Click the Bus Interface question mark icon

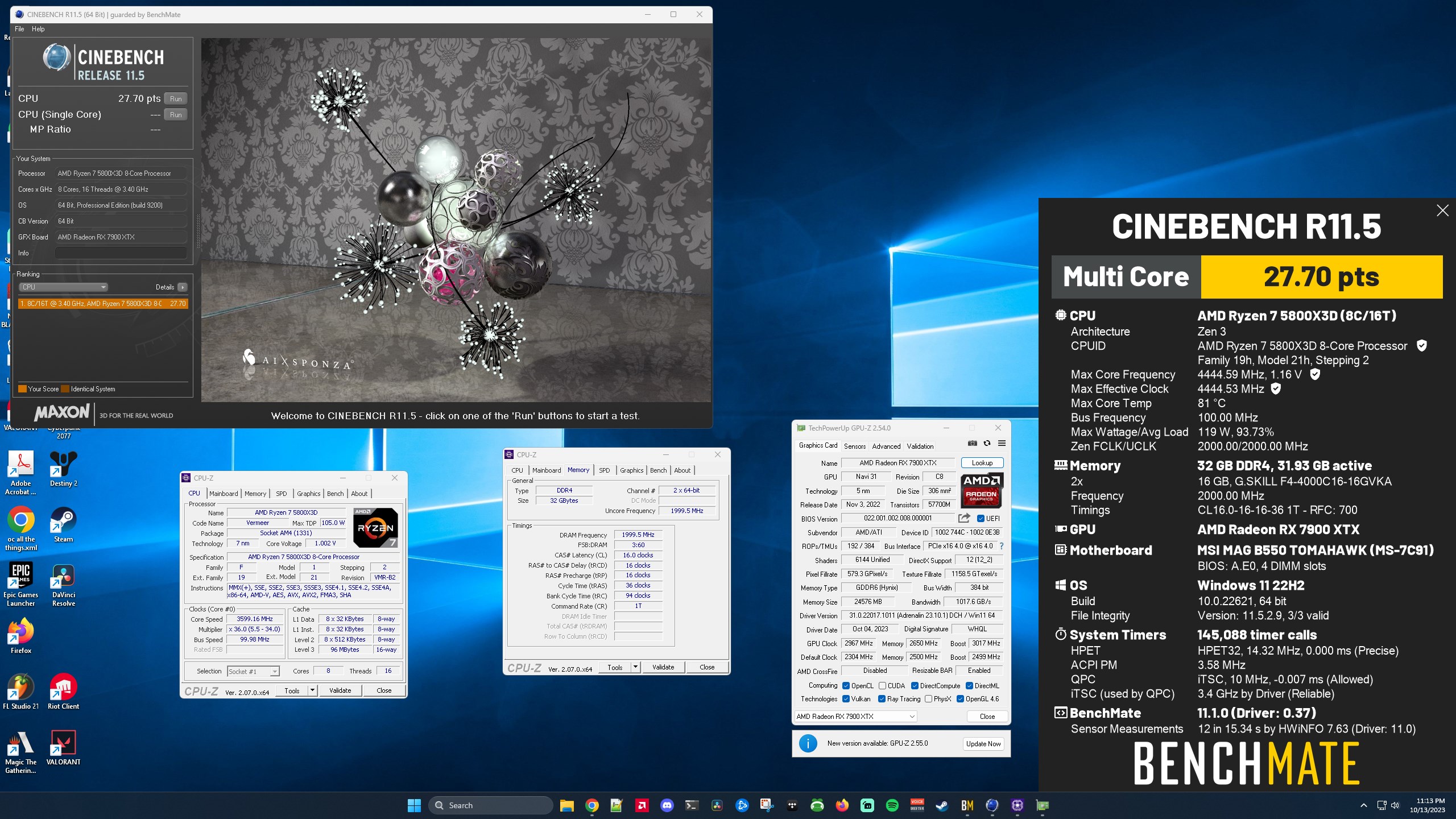(x=1002, y=546)
